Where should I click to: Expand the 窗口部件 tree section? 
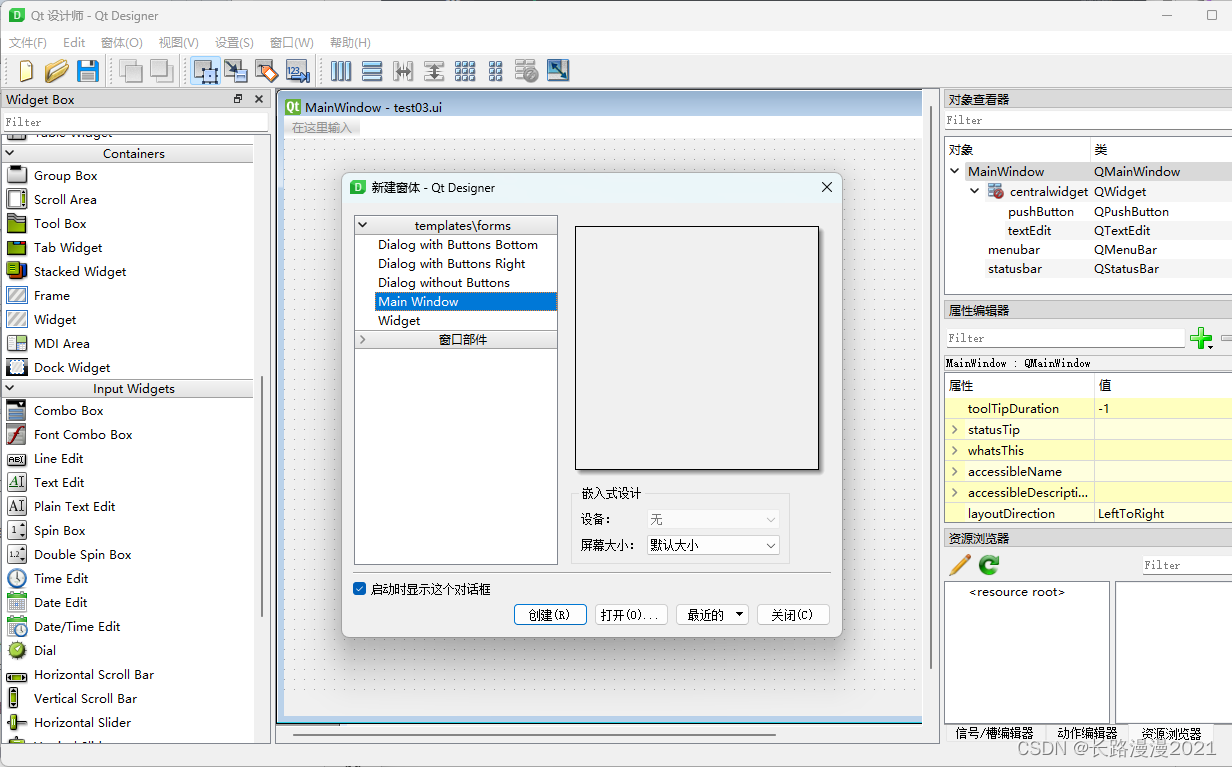click(363, 340)
